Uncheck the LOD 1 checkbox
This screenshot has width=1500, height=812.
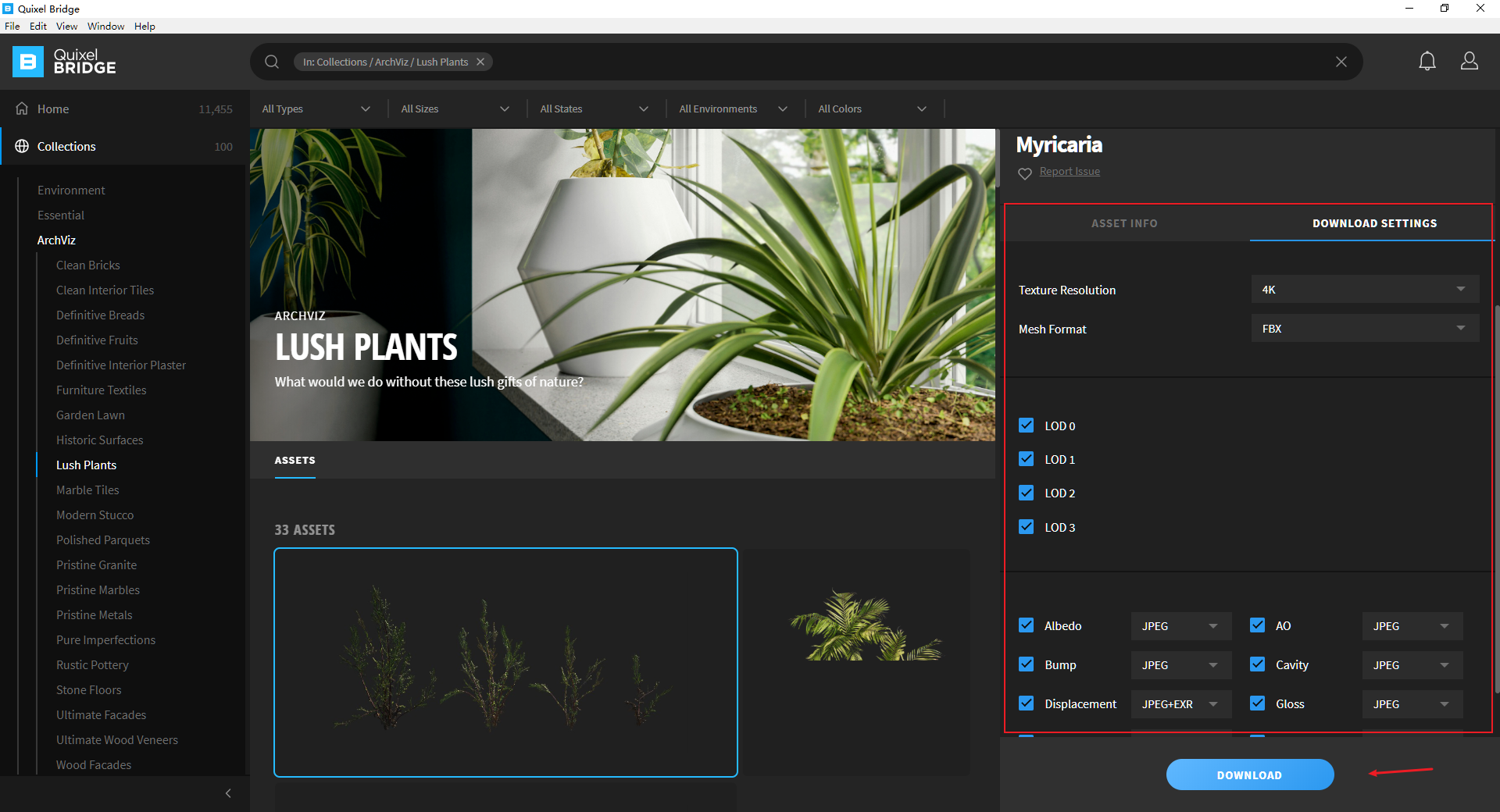(x=1027, y=459)
